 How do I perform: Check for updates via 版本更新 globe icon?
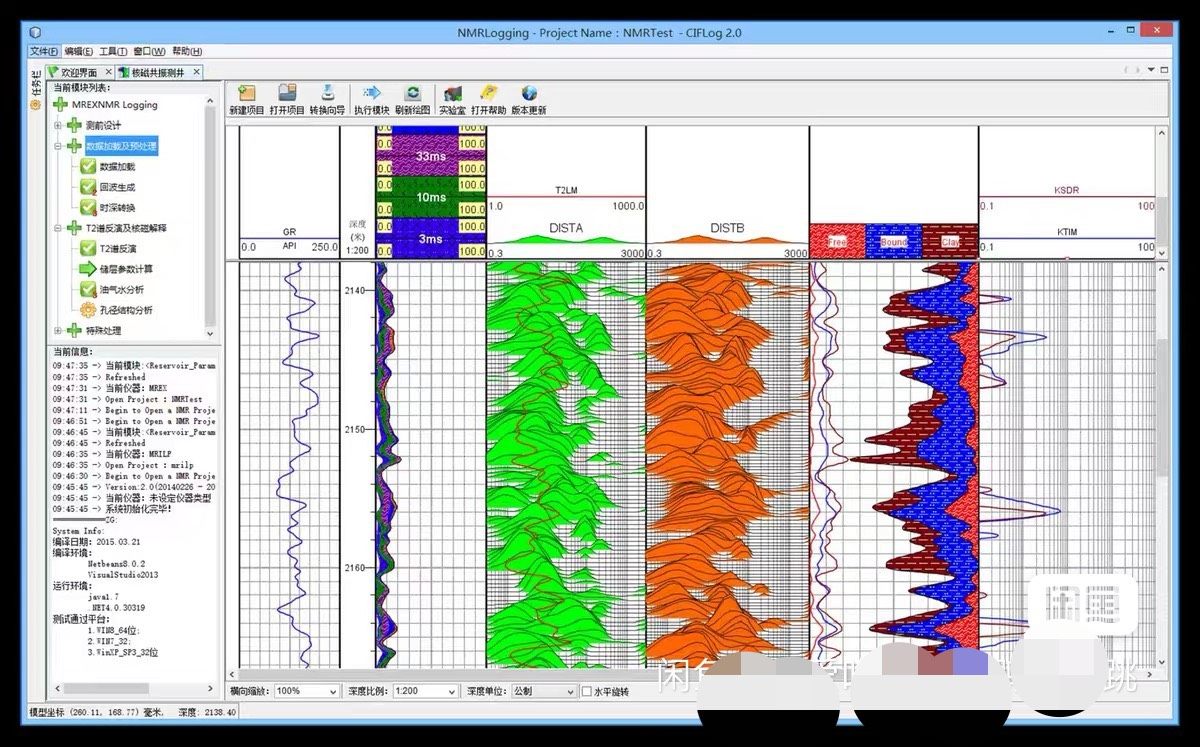coord(529,94)
